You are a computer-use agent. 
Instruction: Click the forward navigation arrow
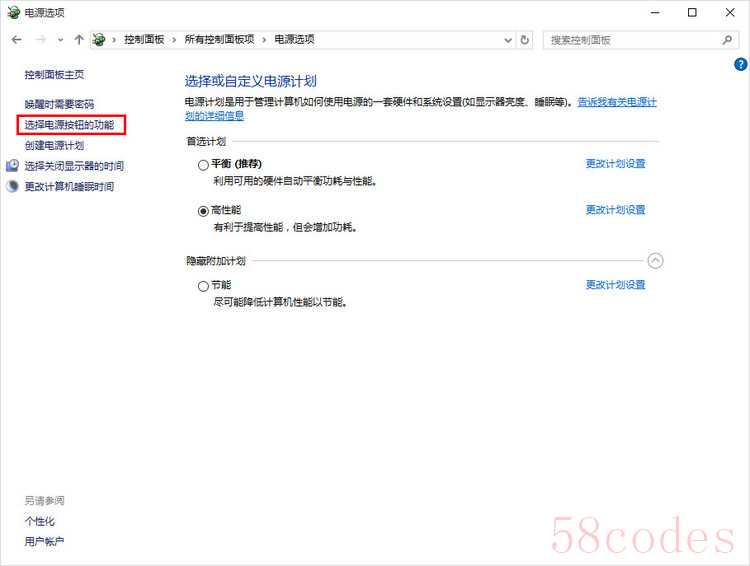click(x=40, y=40)
